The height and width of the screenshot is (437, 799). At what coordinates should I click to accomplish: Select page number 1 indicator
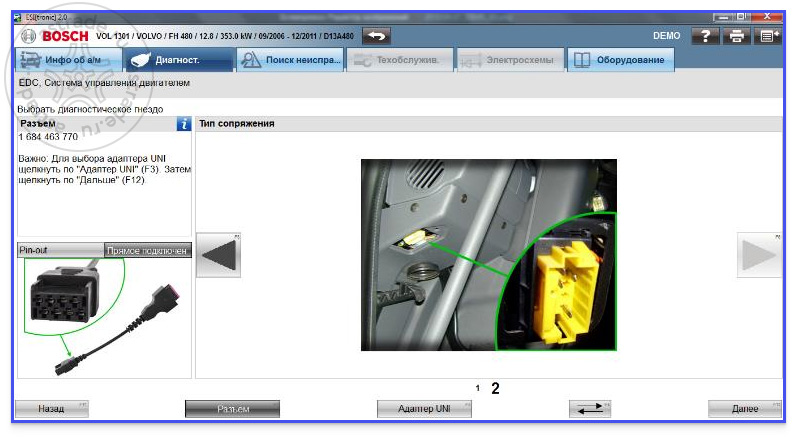click(x=477, y=388)
